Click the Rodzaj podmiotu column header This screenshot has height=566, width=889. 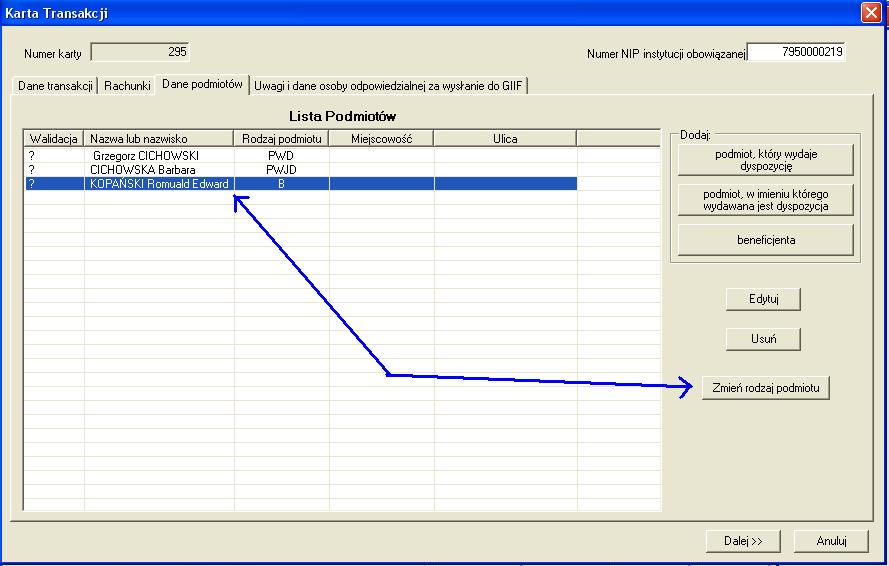click(x=281, y=138)
